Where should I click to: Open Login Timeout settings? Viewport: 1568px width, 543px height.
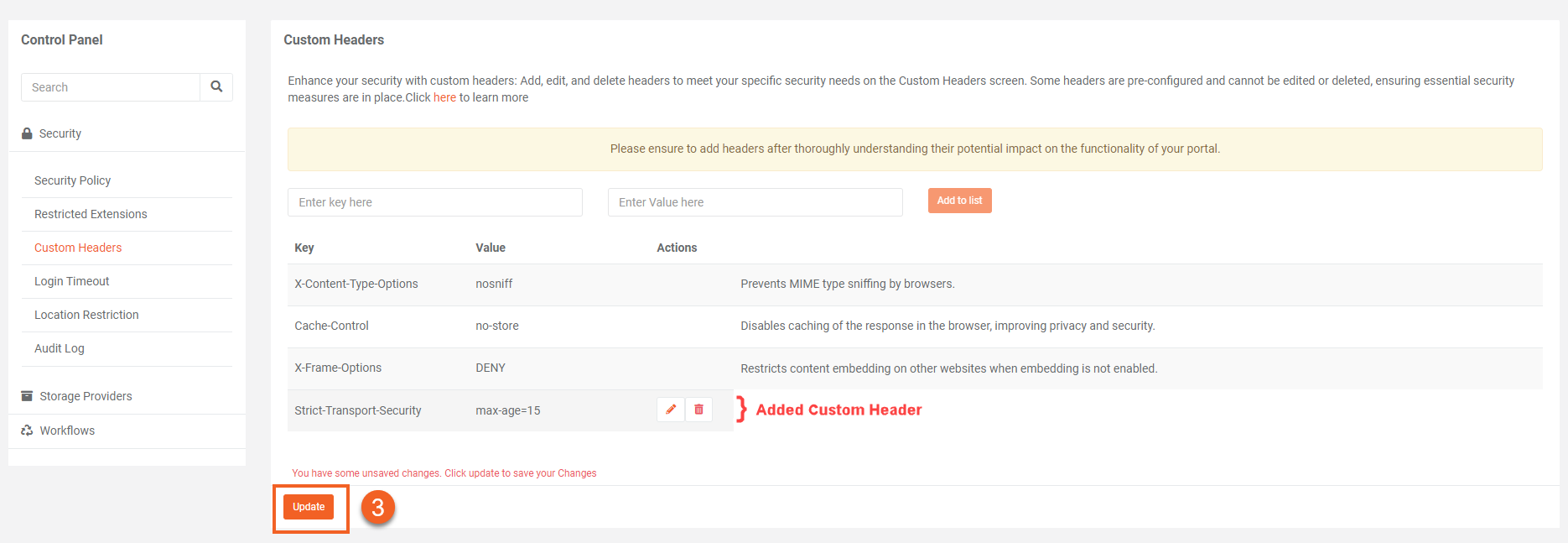[x=72, y=281]
